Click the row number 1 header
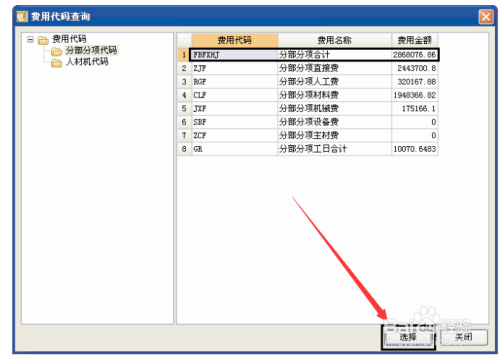Image resolution: width=500 pixels, height=360 pixels. tap(184, 55)
